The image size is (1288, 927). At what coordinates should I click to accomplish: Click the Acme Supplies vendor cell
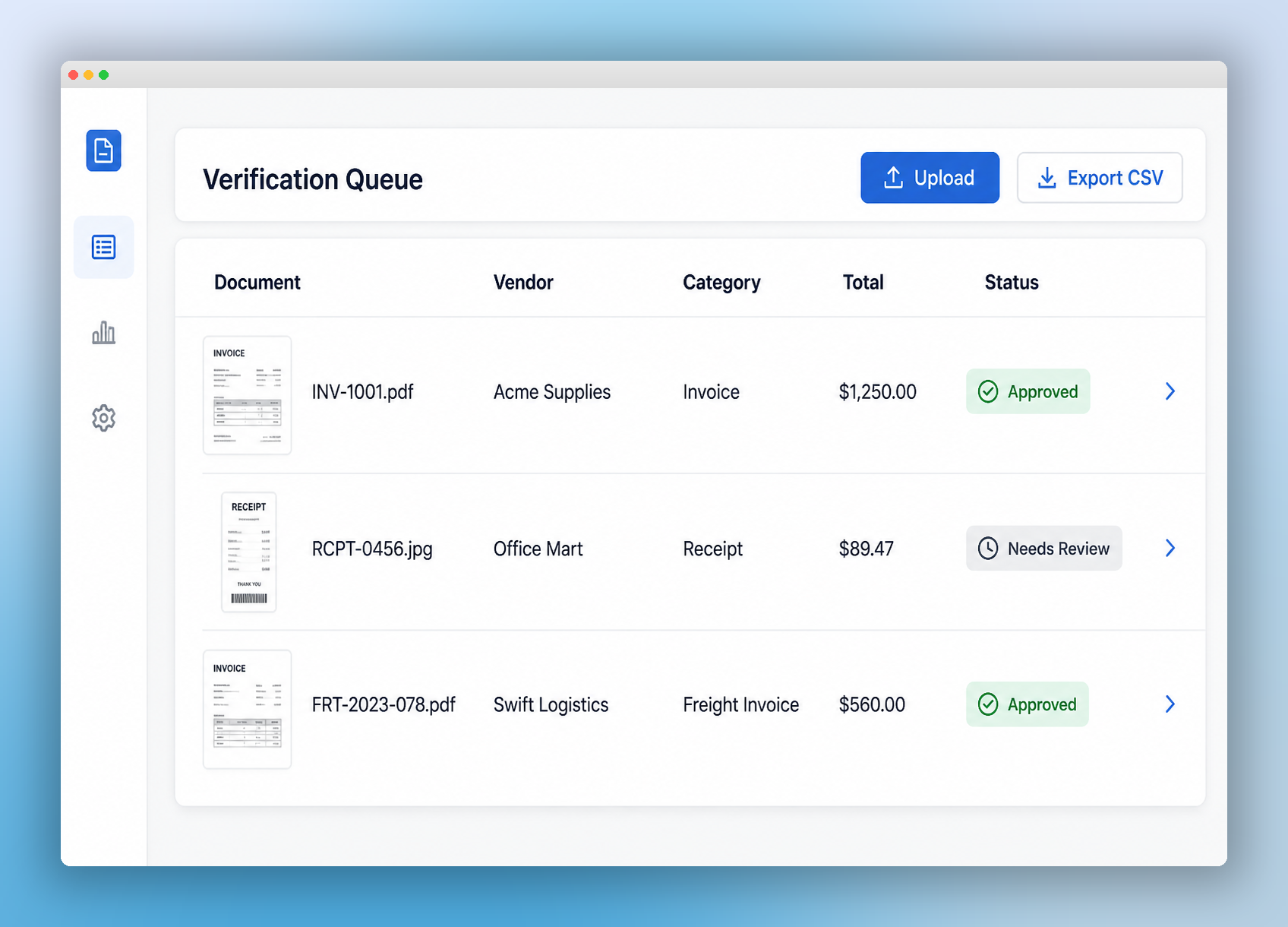tap(552, 392)
